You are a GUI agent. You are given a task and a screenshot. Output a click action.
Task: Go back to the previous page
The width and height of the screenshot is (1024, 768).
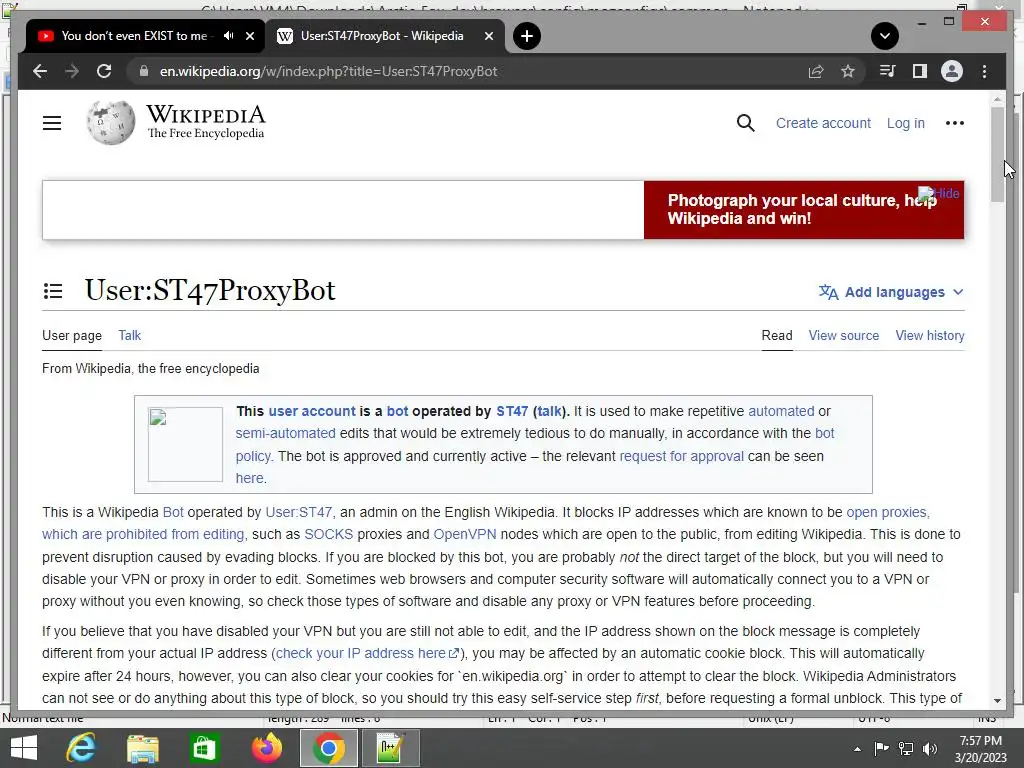tap(40, 71)
